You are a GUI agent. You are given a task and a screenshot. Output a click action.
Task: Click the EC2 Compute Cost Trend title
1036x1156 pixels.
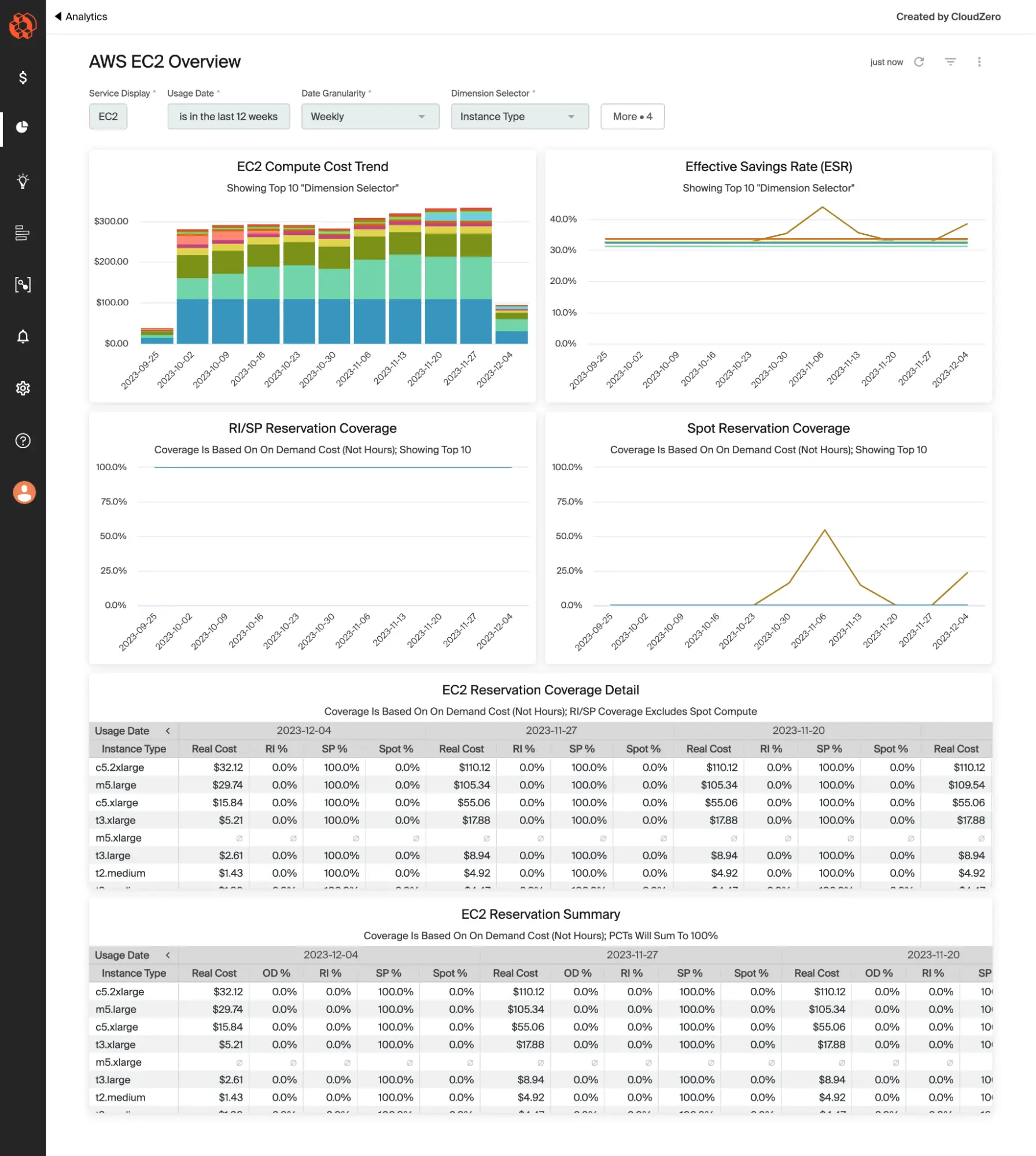312,167
